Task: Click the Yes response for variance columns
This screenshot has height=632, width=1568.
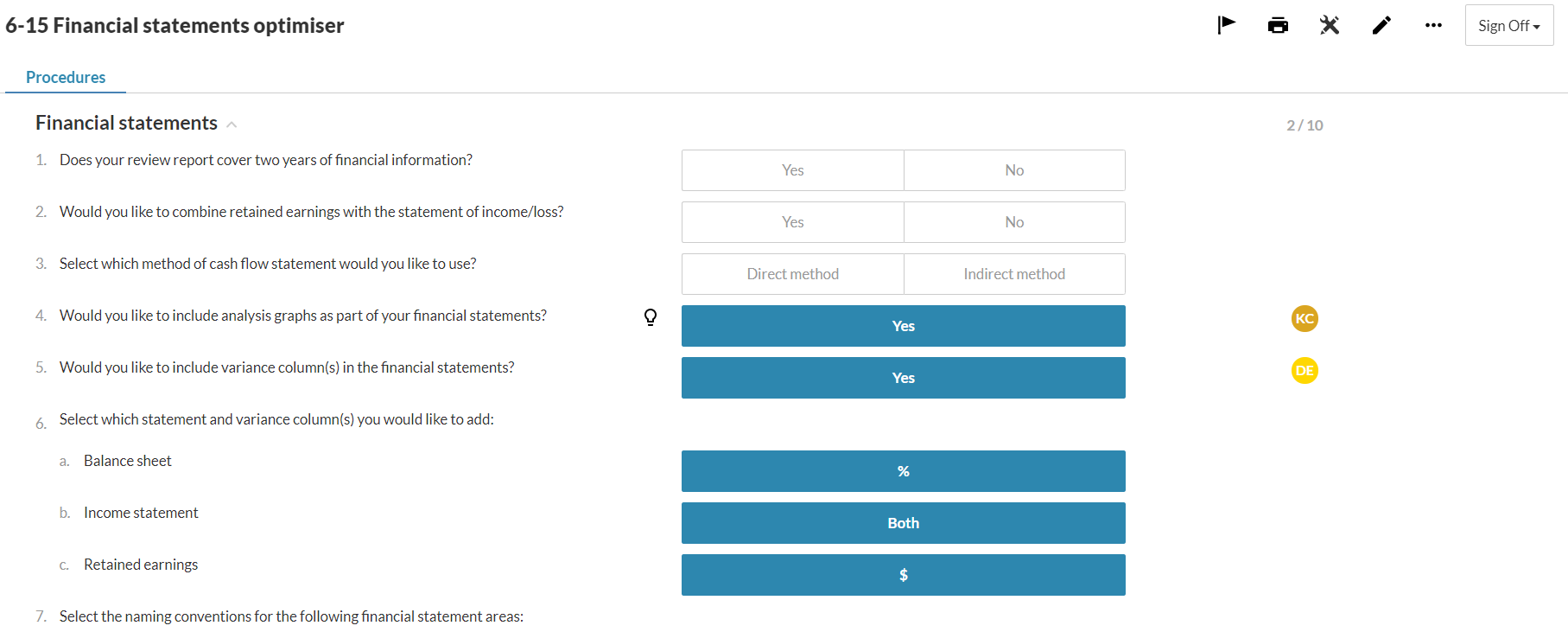Action: coord(903,378)
